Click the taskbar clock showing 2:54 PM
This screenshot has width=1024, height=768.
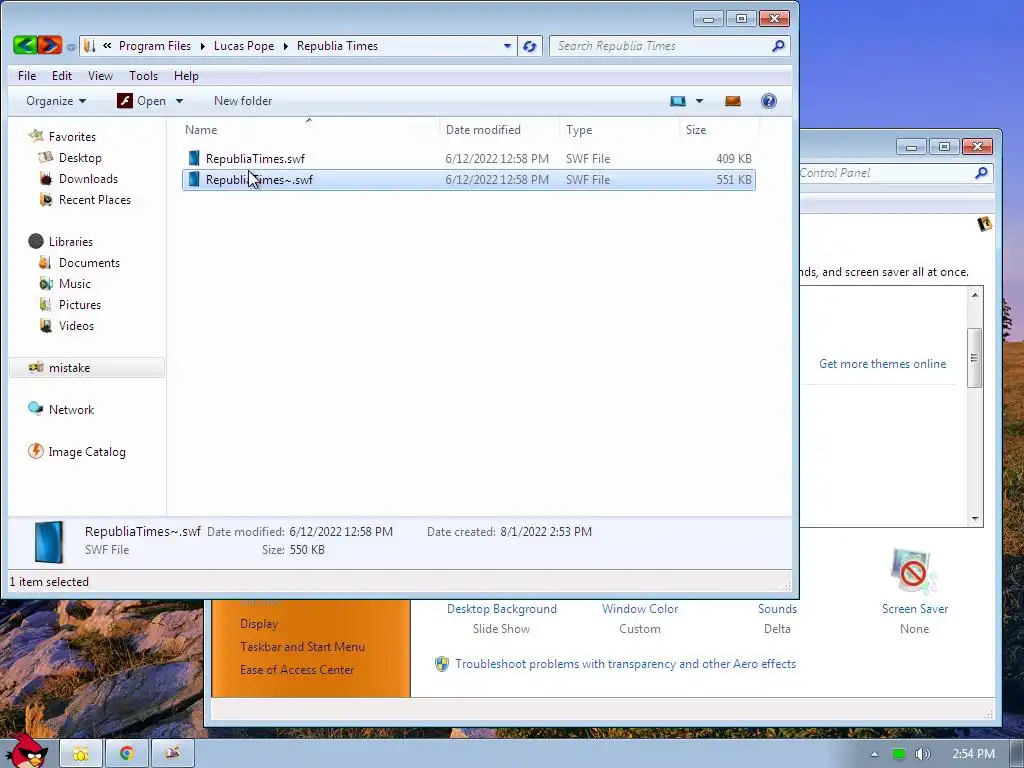(x=973, y=754)
